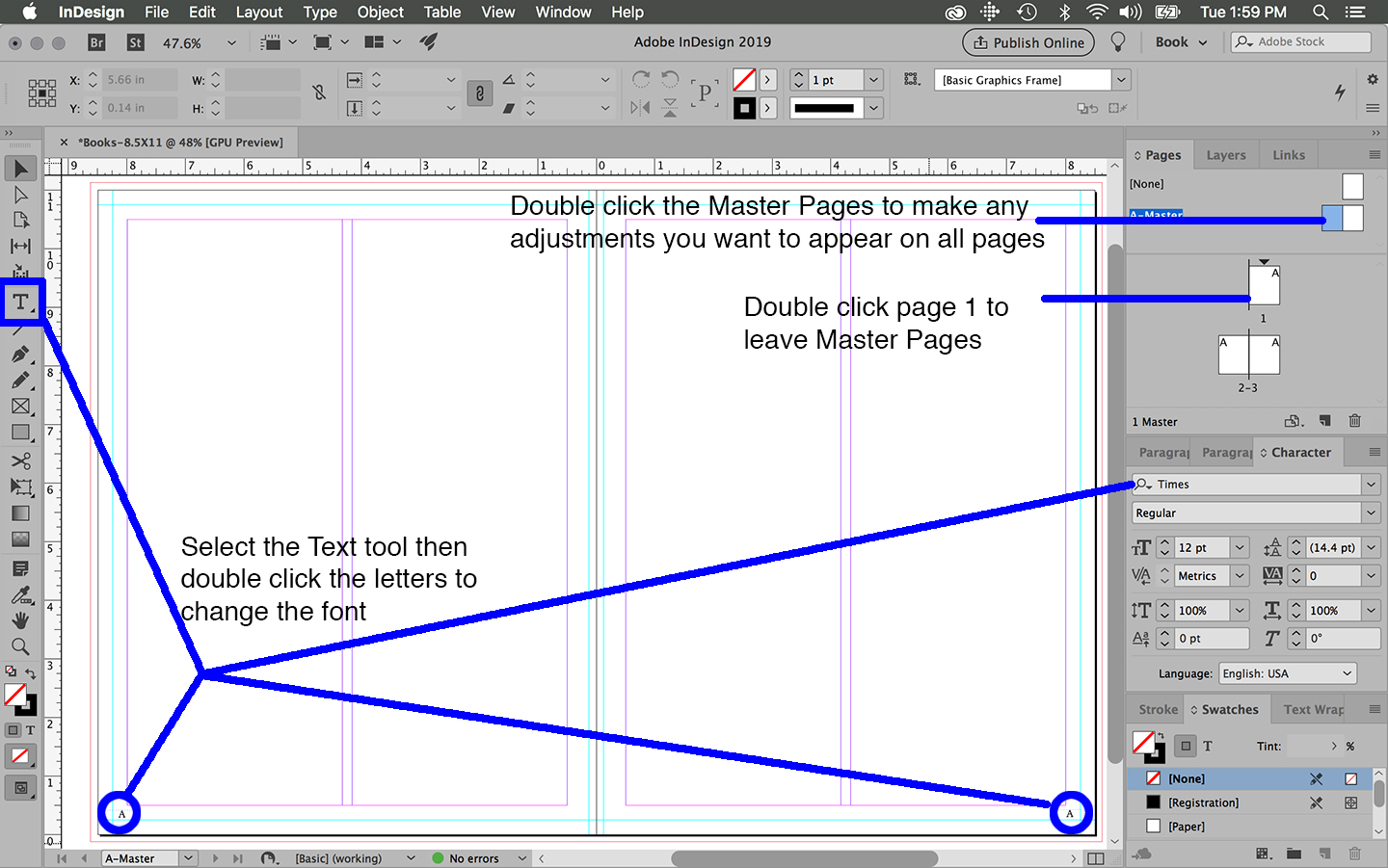This screenshot has width=1388, height=868.
Task: Toggle formatting affects text in the toolbox
Action: tap(30, 730)
